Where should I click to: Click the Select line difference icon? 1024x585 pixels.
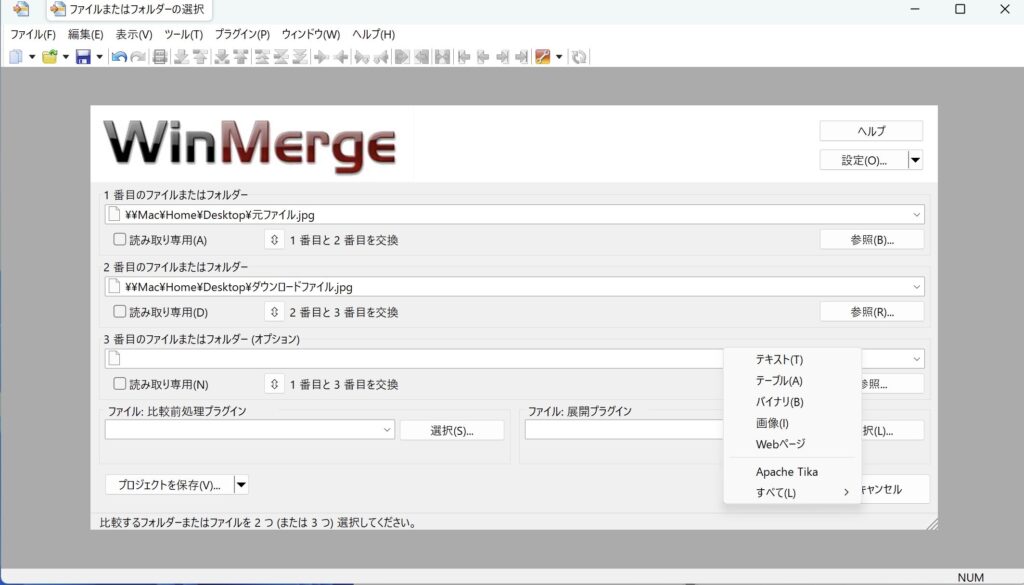point(159,57)
